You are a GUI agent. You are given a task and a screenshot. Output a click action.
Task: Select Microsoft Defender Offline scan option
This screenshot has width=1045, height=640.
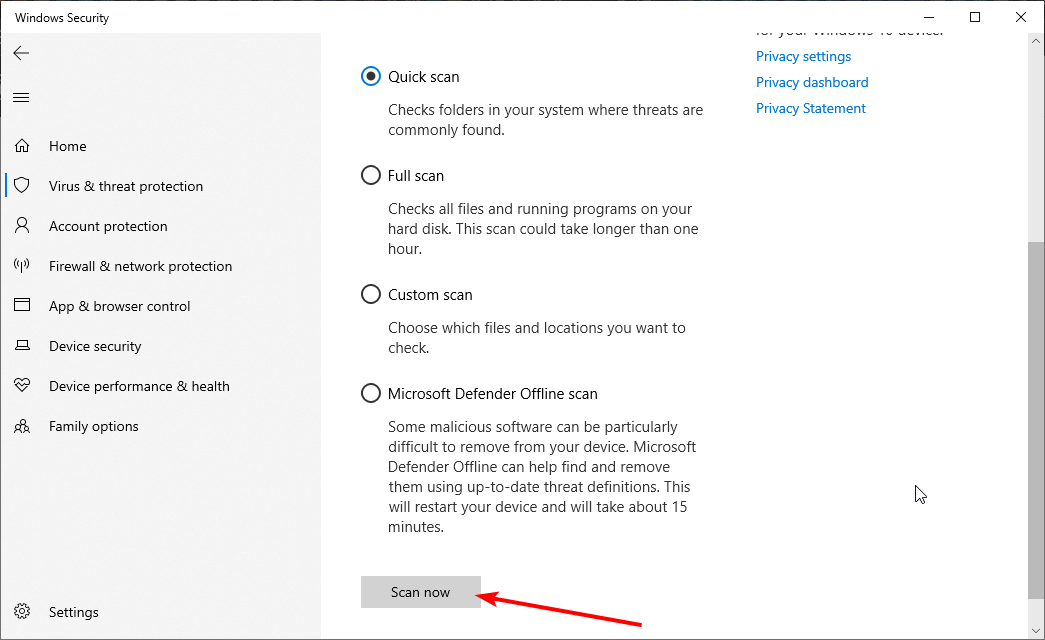(371, 394)
